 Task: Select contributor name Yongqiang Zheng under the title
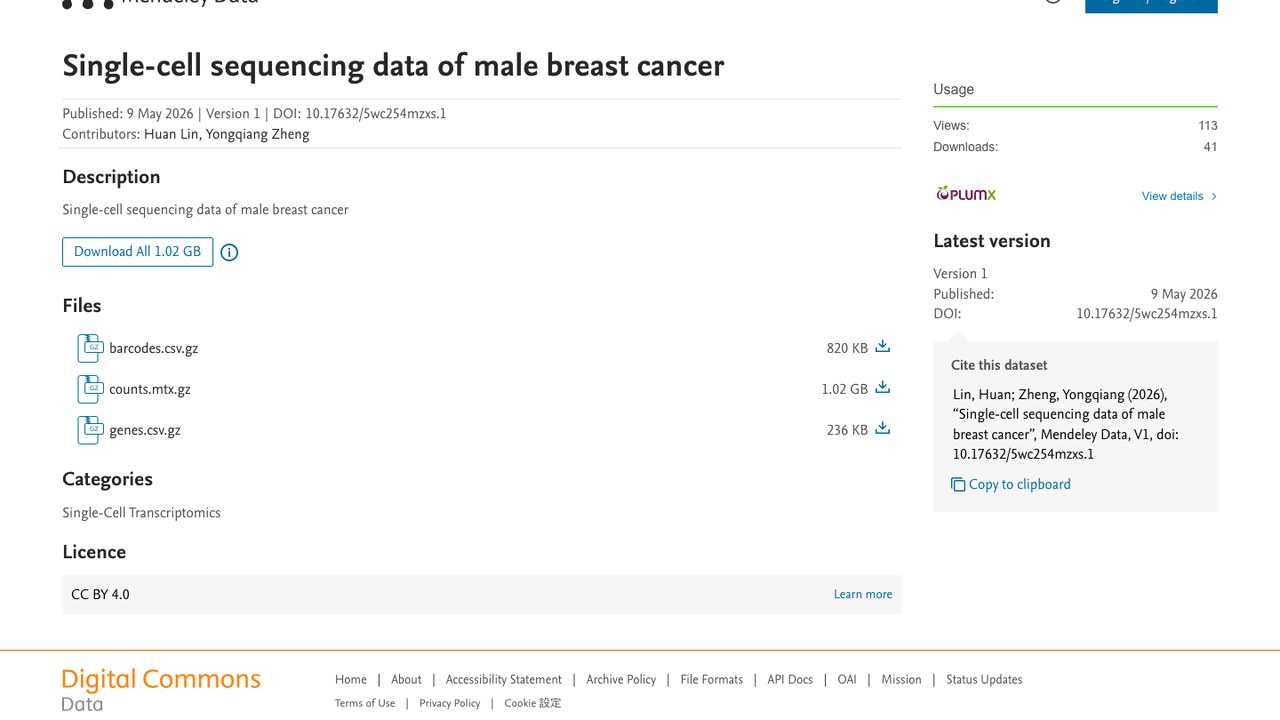pyautogui.click(x=257, y=134)
